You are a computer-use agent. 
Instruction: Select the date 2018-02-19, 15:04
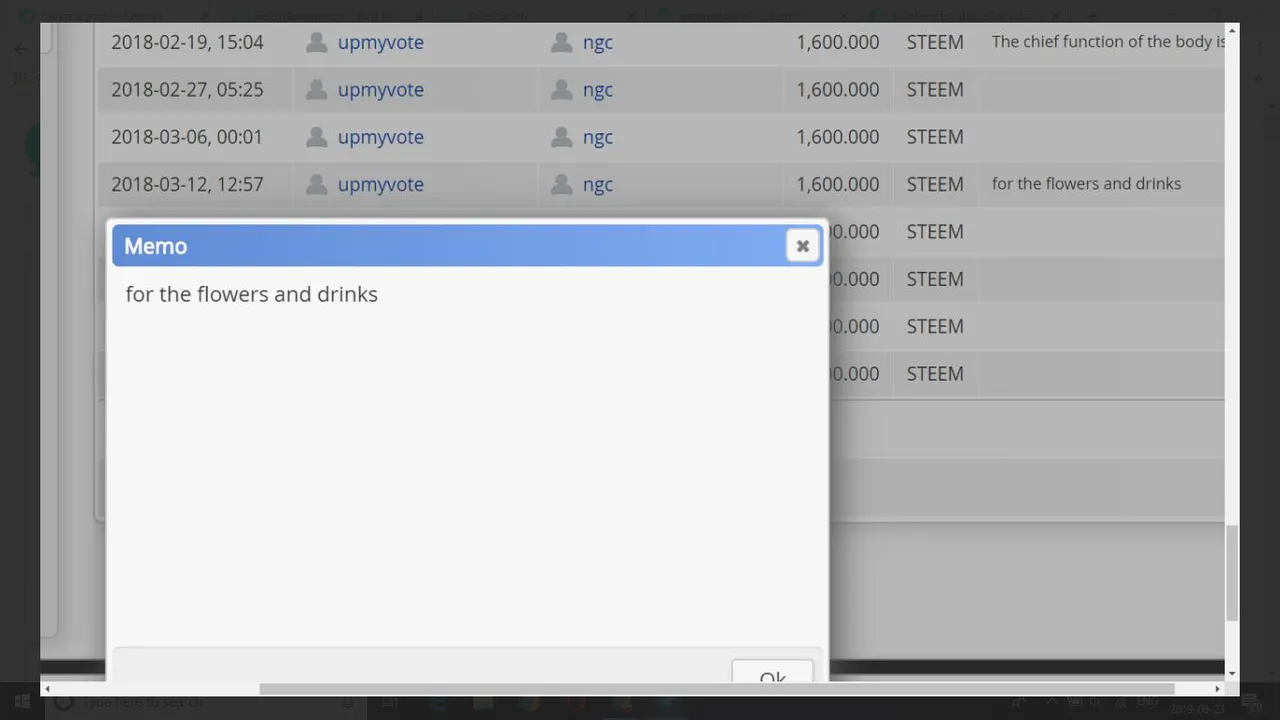tap(187, 42)
